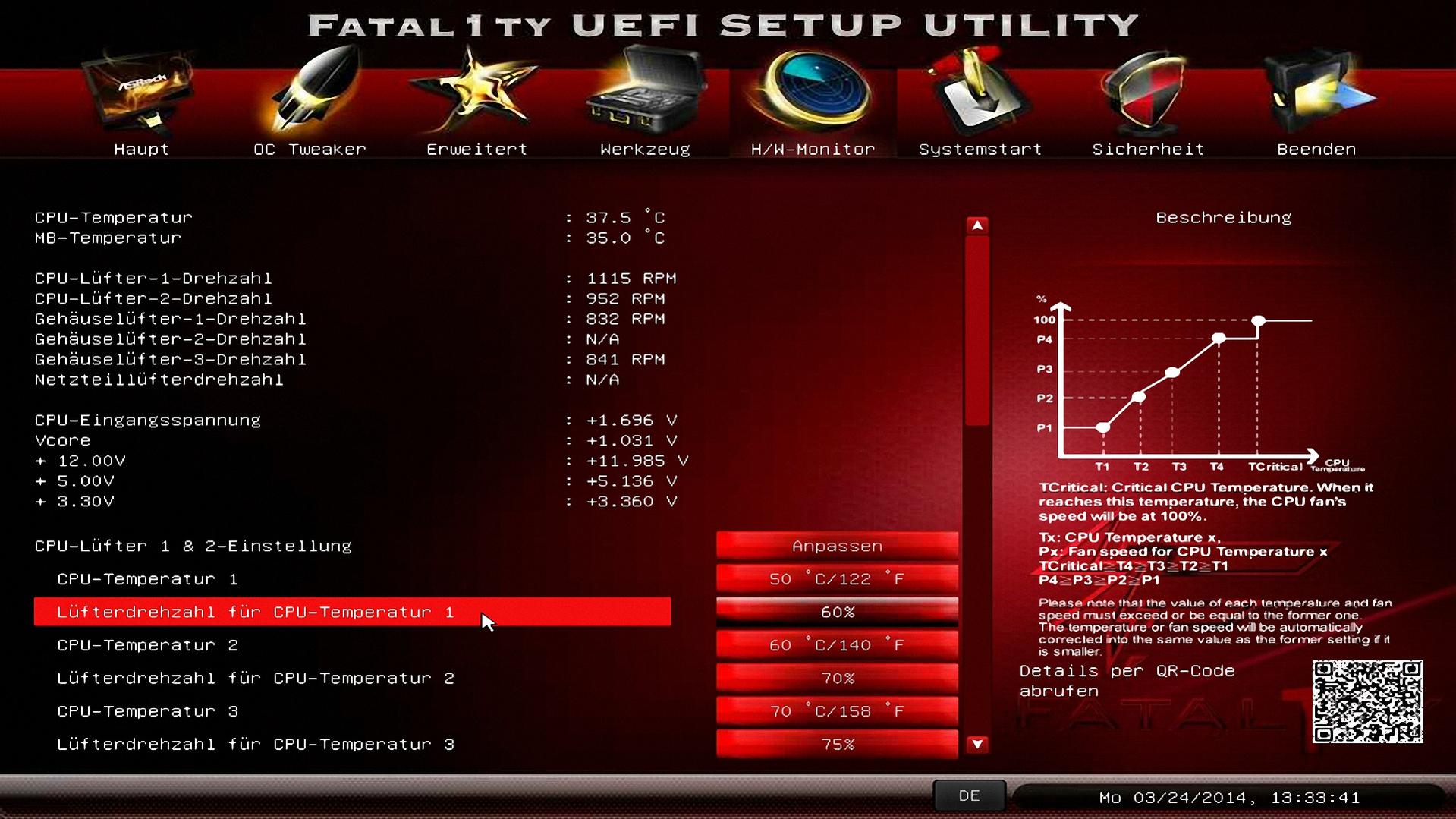
Task: Click the 37.5 °C temperature value
Action: tap(625, 218)
